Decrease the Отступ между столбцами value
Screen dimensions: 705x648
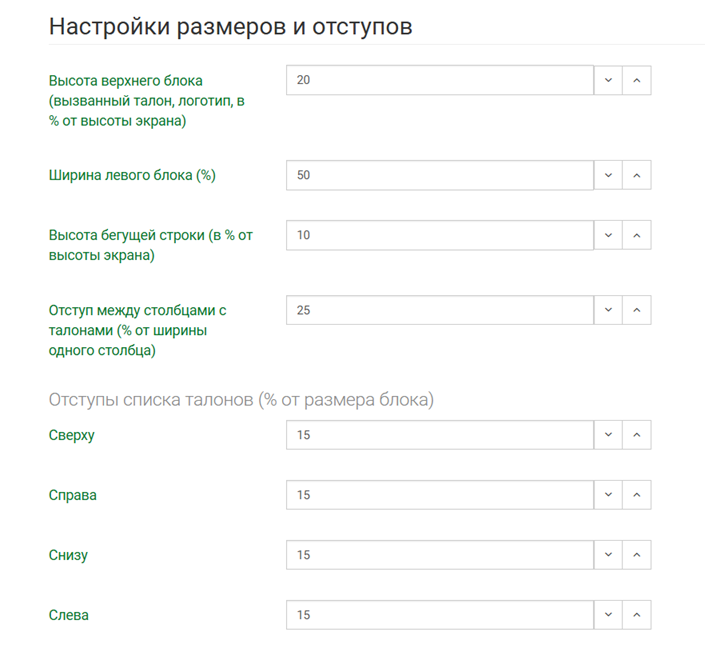point(608,310)
